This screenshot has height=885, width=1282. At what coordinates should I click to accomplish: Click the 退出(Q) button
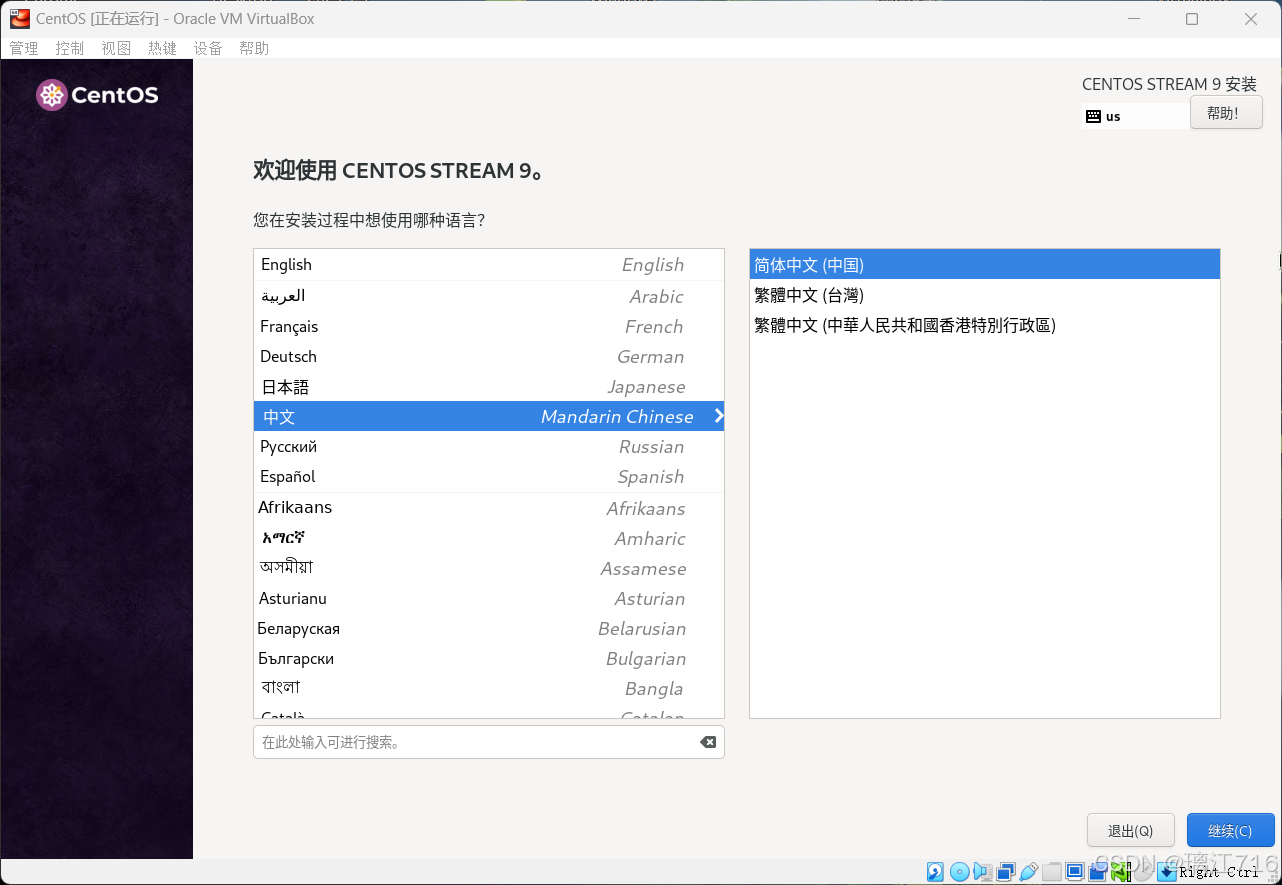click(1131, 830)
